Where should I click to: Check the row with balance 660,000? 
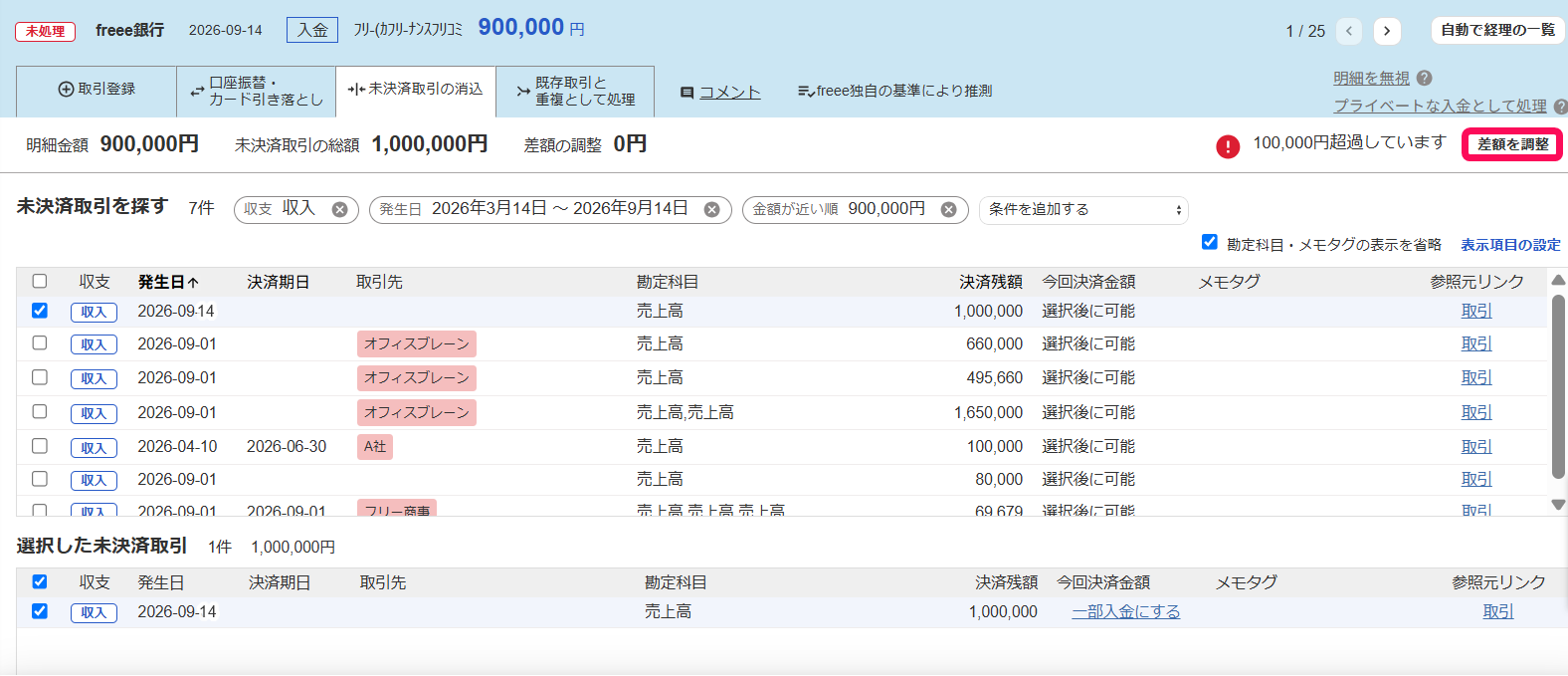tap(40, 342)
